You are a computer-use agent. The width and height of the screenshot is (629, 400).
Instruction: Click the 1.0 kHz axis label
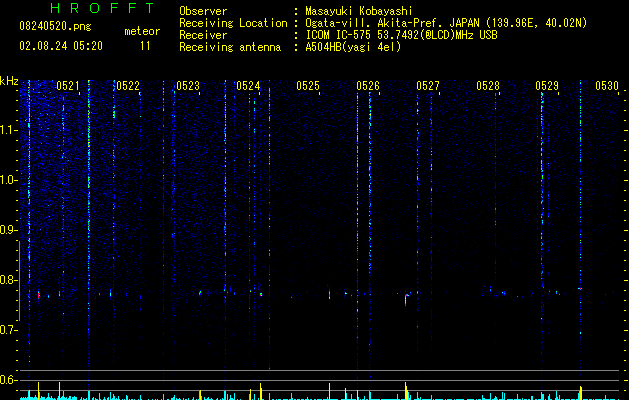(9, 180)
